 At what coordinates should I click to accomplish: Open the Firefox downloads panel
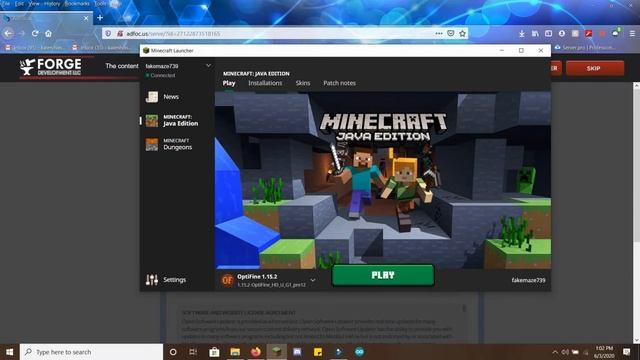522,33
